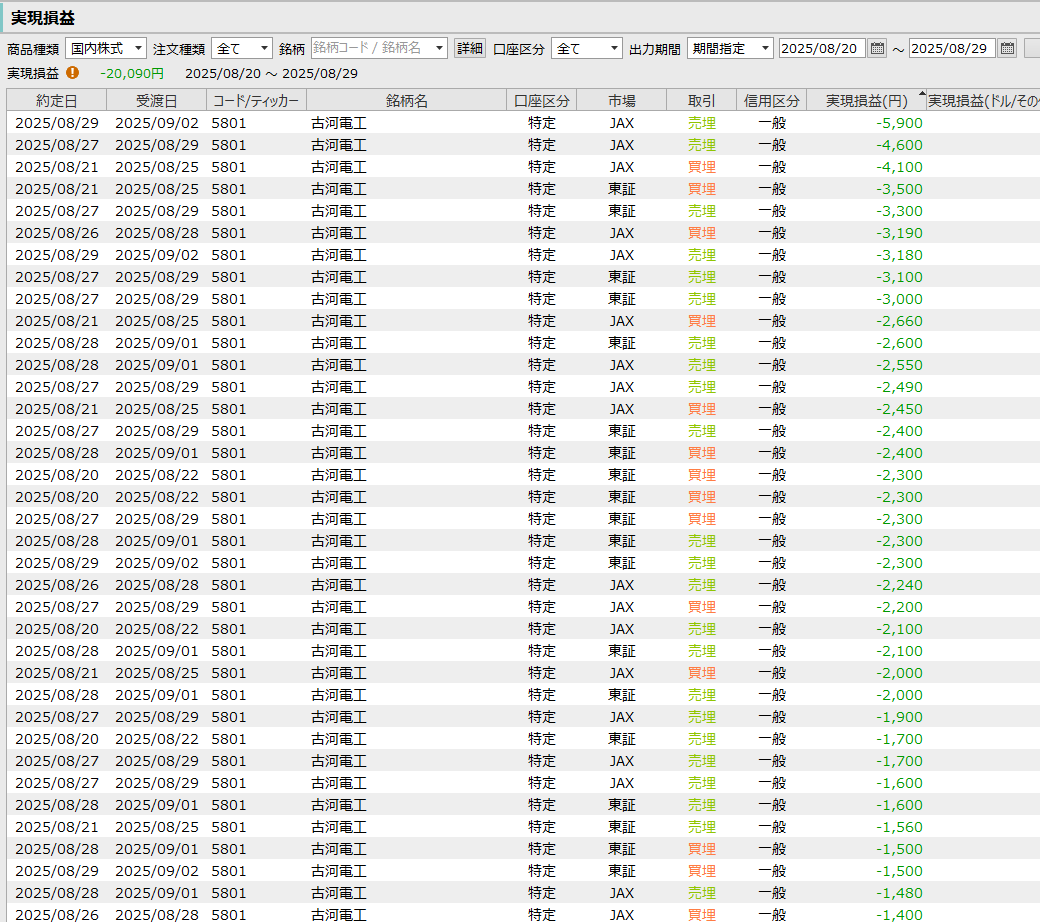Select the -3,500 loss value
Viewport: 1040px width, 922px height.
click(x=899, y=189)
